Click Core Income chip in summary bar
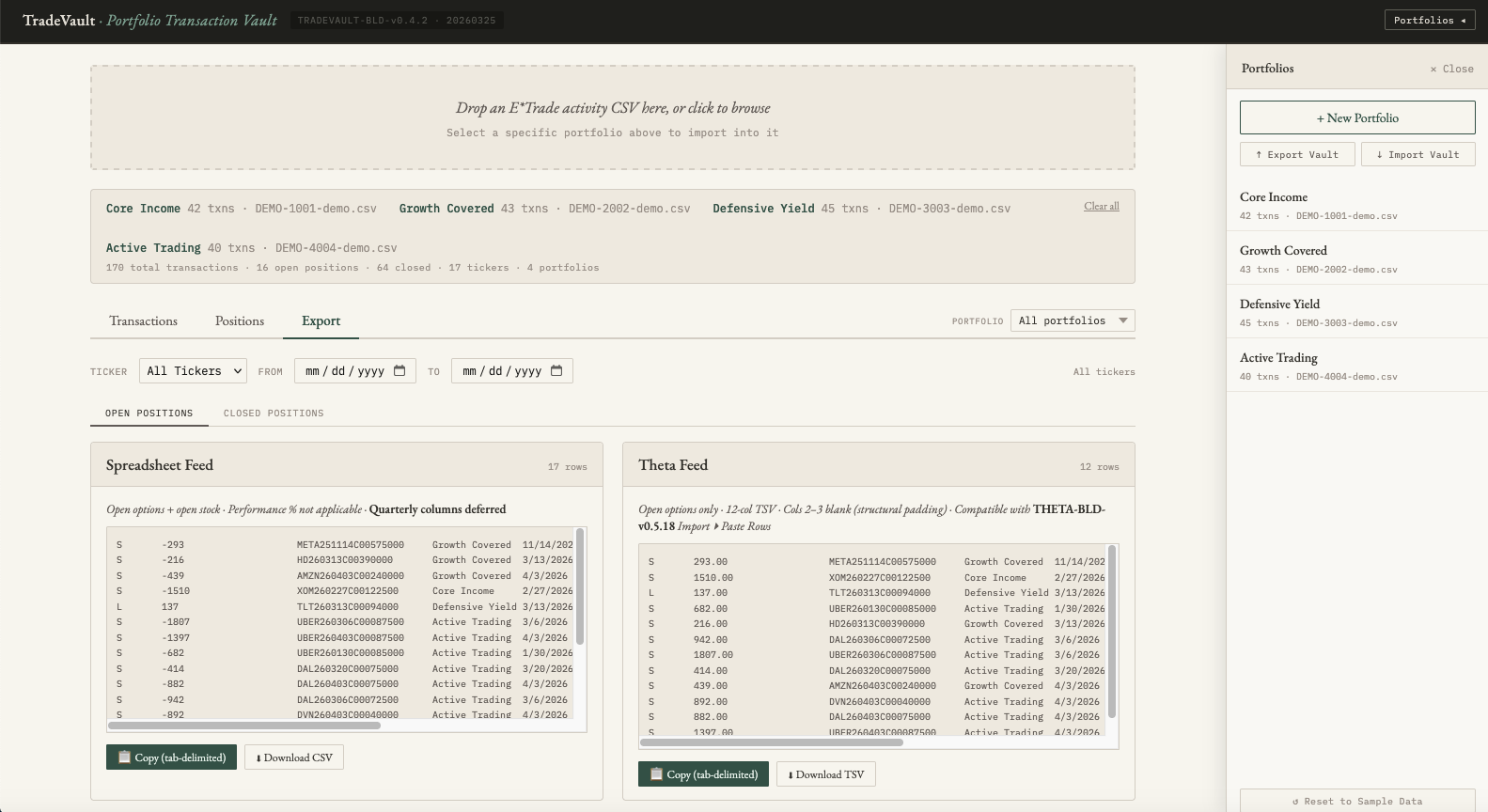Screen dimensions: 1488x812 click(x=241, y=209)
